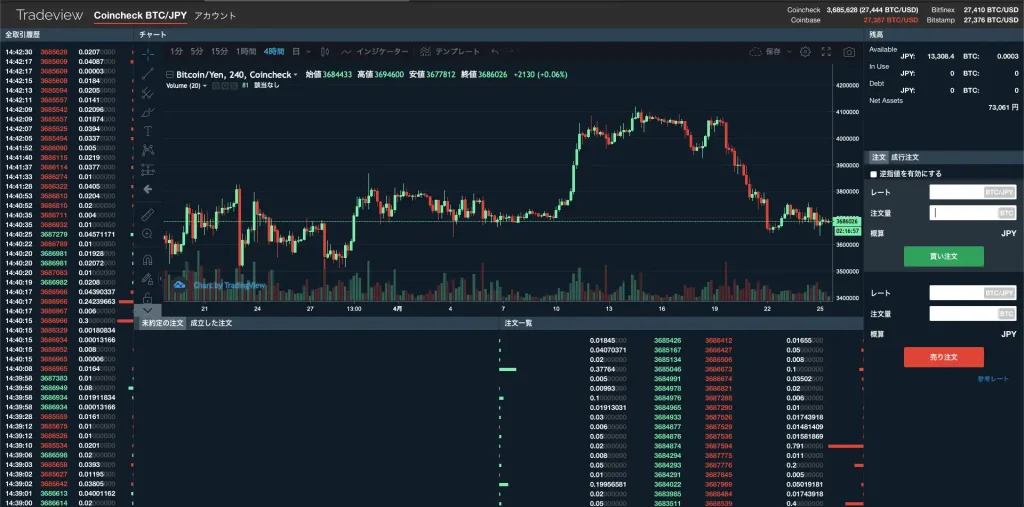Click trade history price 3687279
Screen dimensions: 1024x507
coord(54,234)
